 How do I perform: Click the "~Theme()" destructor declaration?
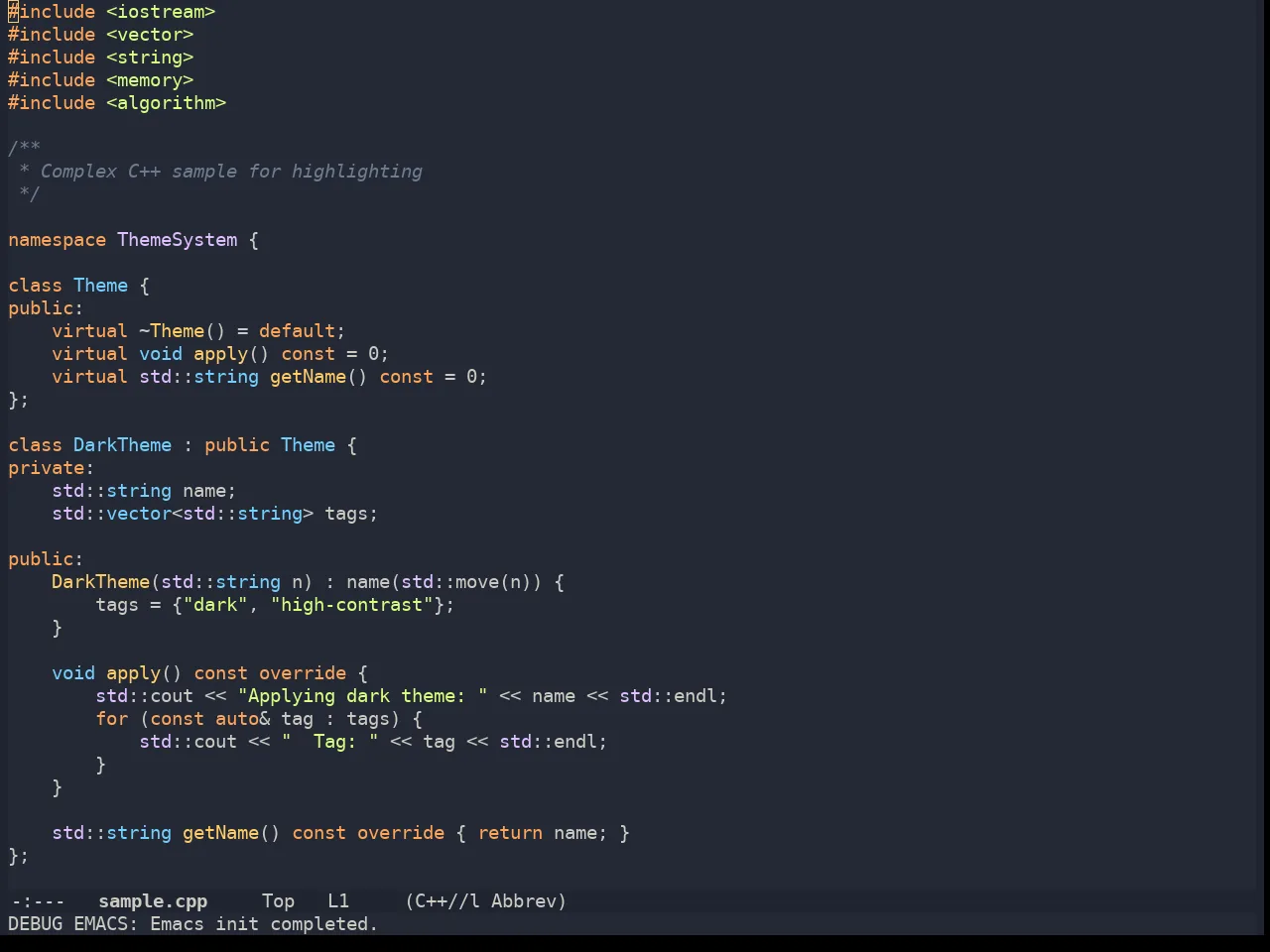click(x=183, y=331)
